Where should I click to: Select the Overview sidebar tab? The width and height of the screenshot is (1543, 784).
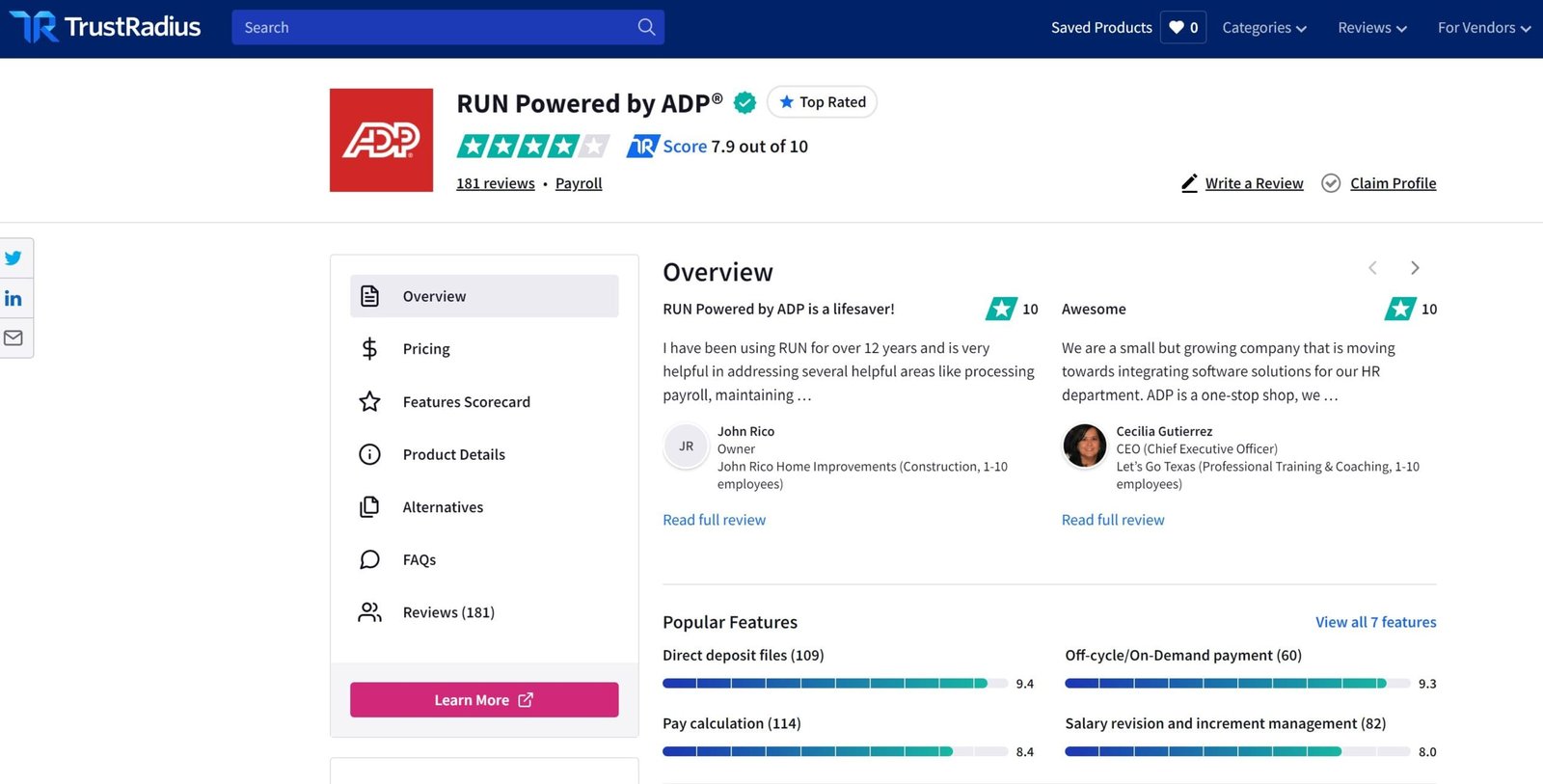(x=484, y=296)
